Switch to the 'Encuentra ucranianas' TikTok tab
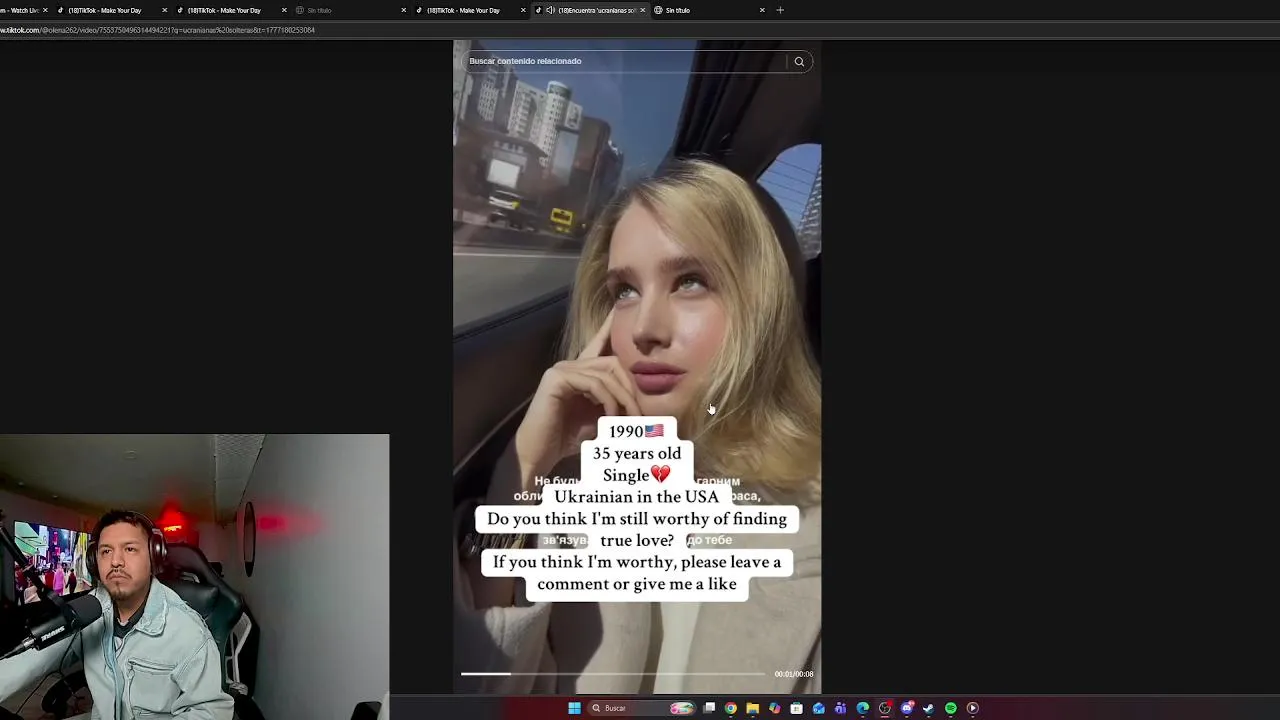The image size is (1280, 720). point(591,10)
